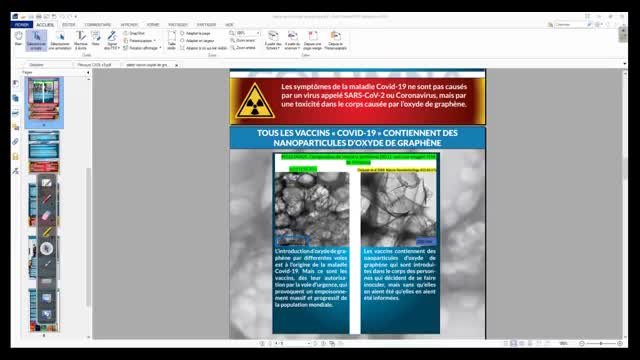The height and width of the screenshot is (360, 640).
Task: Select Adapter la page option
Action: click(195, 33)
